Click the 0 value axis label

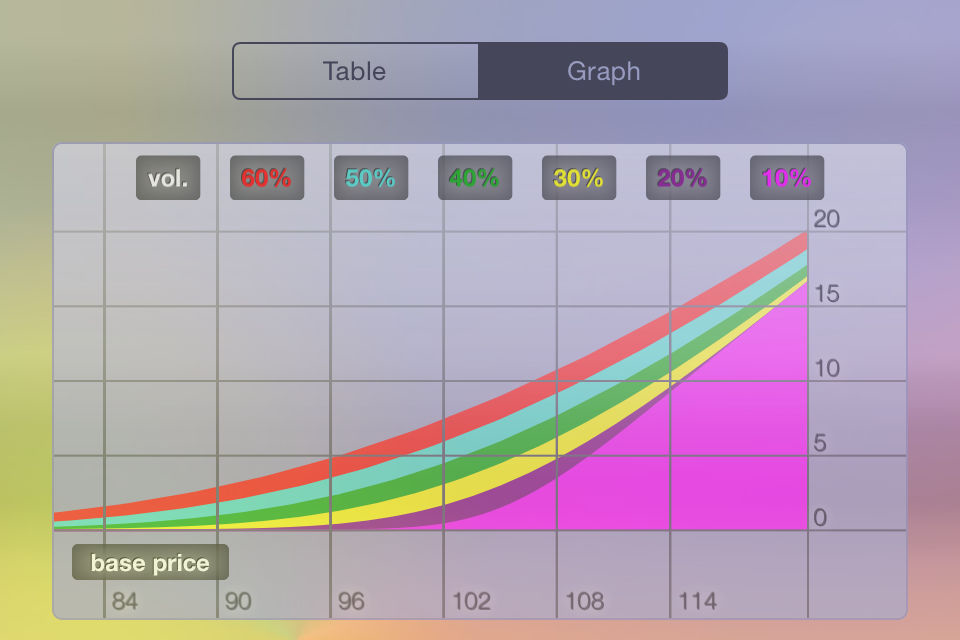tap(820, 518)
